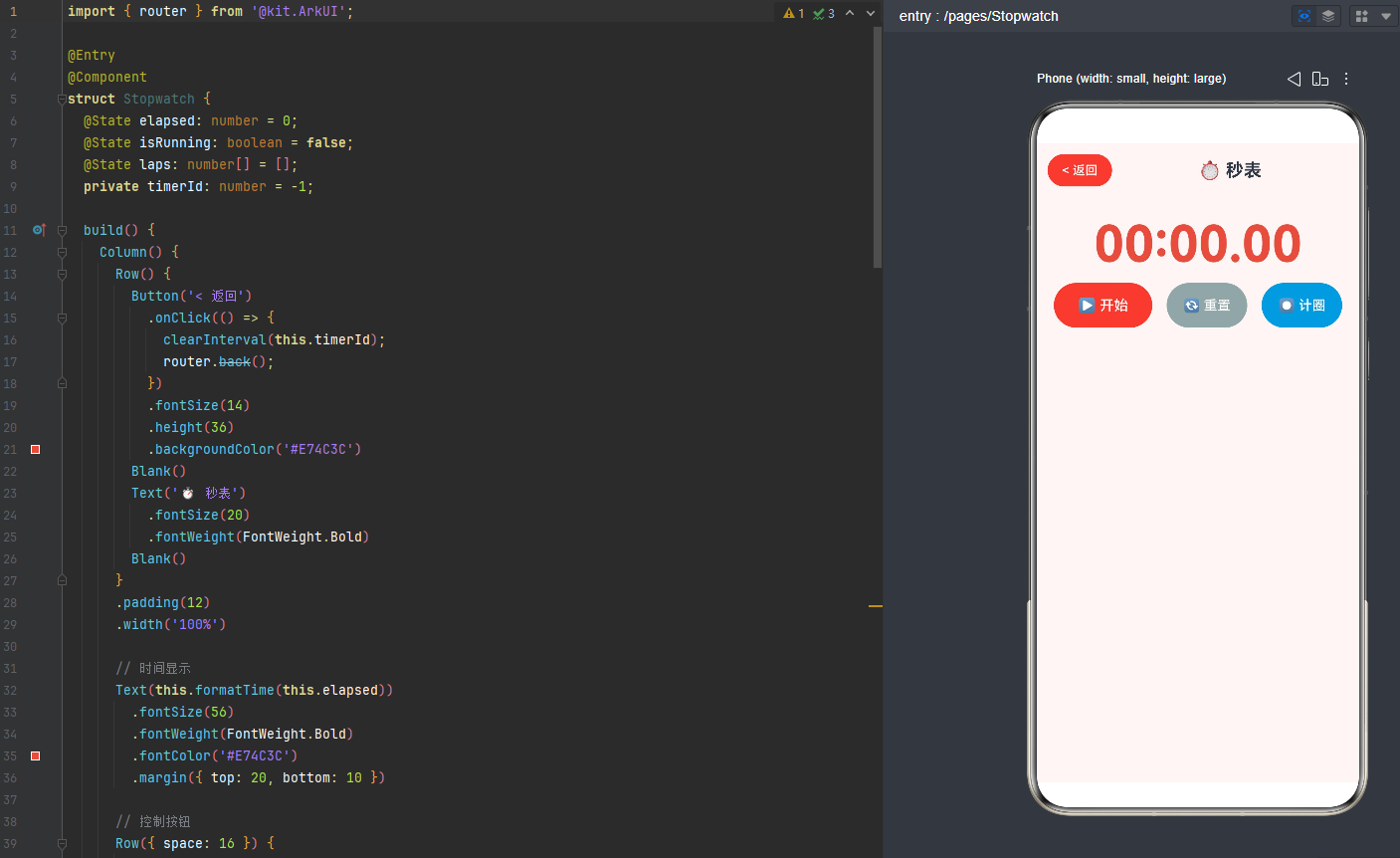Click the yellow warning stripe on scrollbar
Image resolution: width=1400 pixels, height=858 pixels.
click(x=876, y=605)
